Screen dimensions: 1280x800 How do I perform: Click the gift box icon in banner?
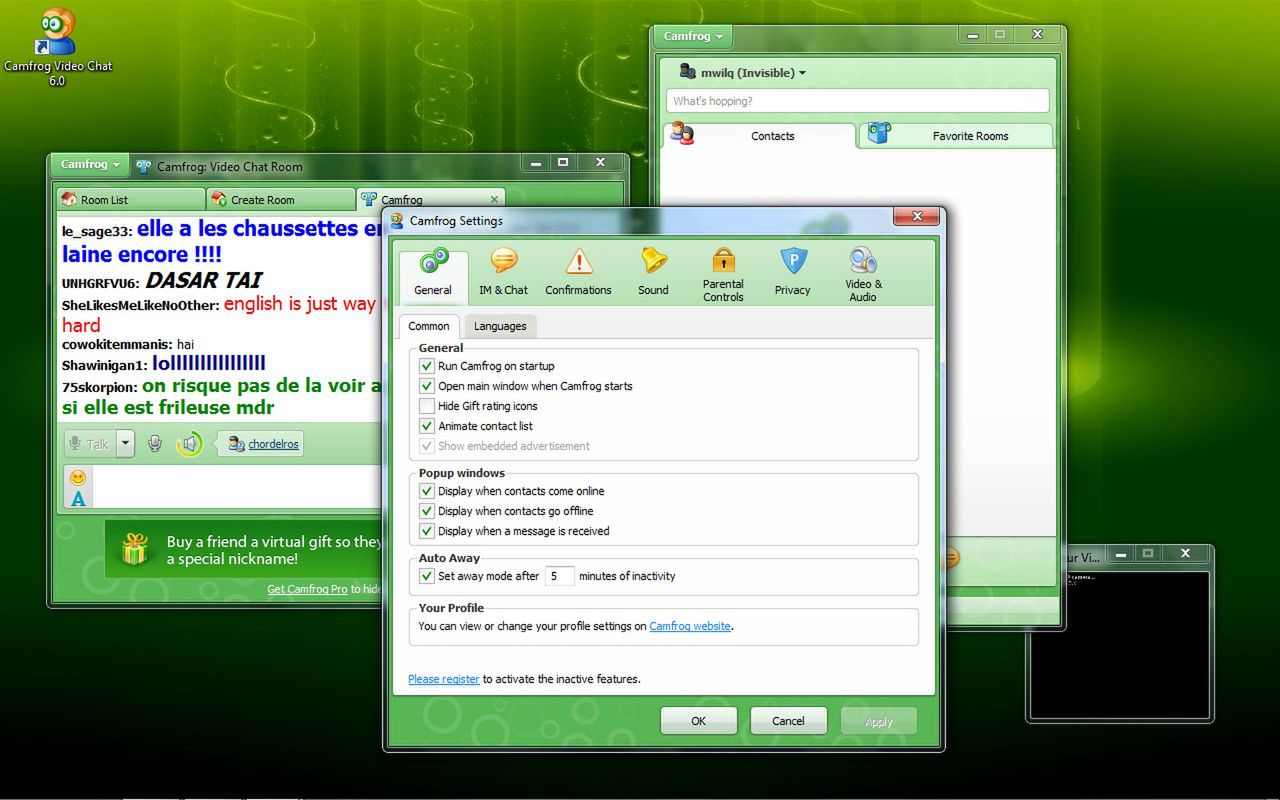(134, 549)
